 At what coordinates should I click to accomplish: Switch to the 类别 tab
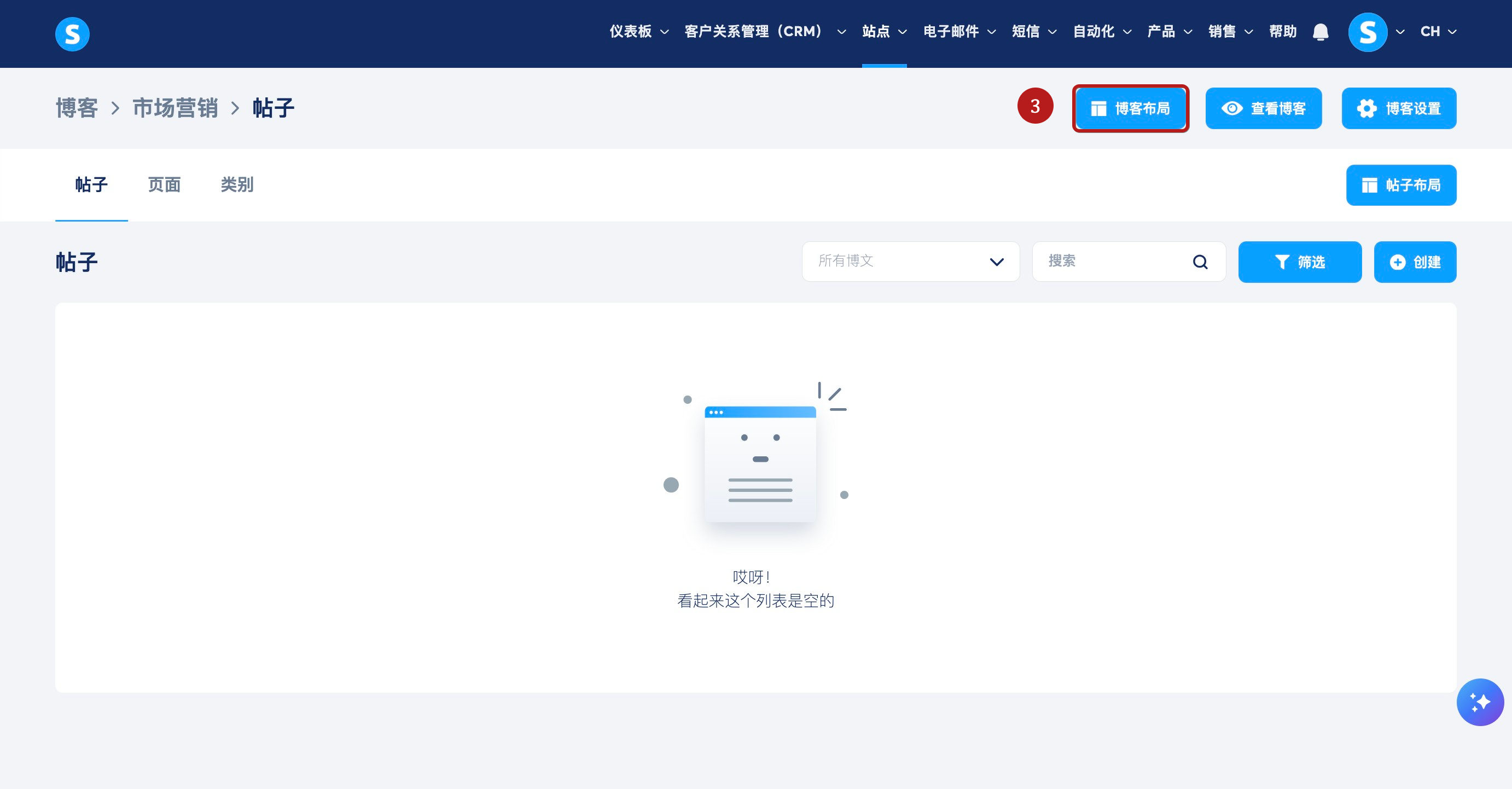coord(236,185)
